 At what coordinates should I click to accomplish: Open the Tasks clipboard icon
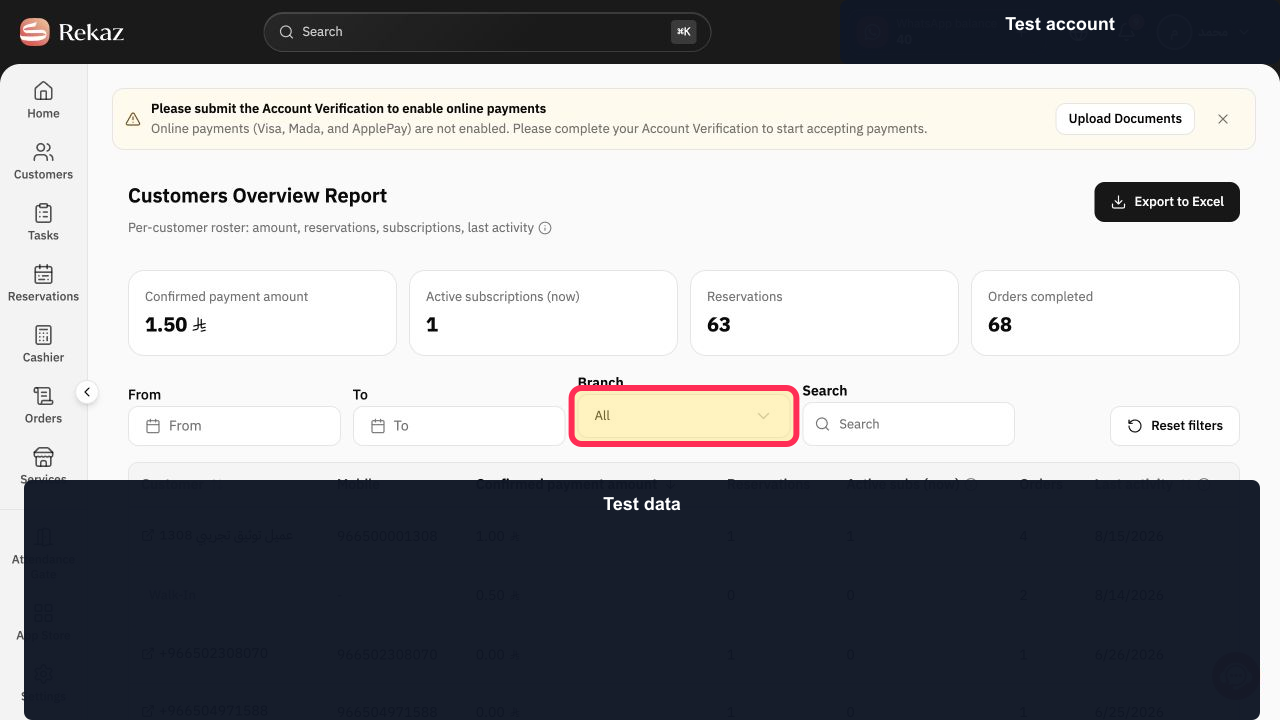[43, 213]
